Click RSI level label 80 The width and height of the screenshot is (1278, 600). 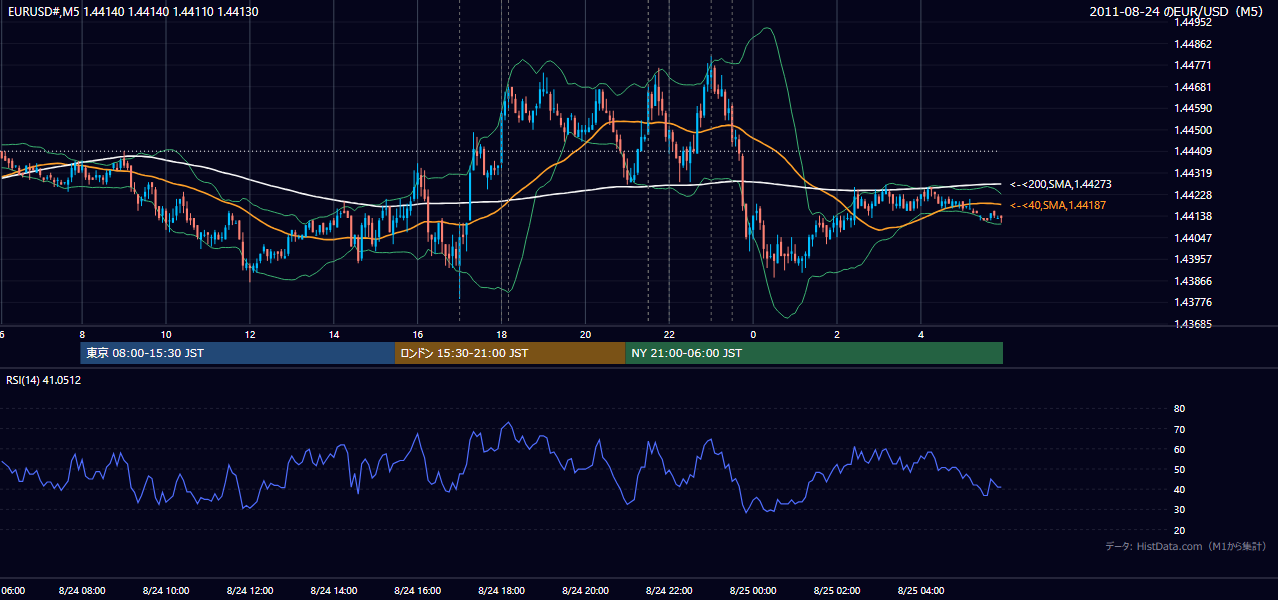click(x=1179, y=409)
